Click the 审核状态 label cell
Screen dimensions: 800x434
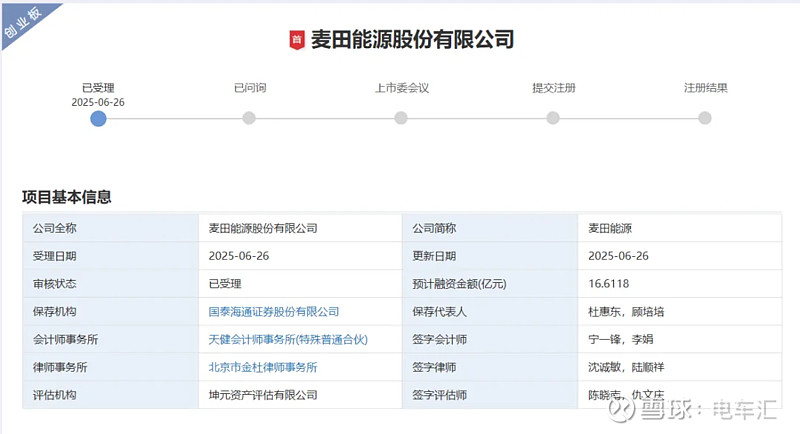110,284
